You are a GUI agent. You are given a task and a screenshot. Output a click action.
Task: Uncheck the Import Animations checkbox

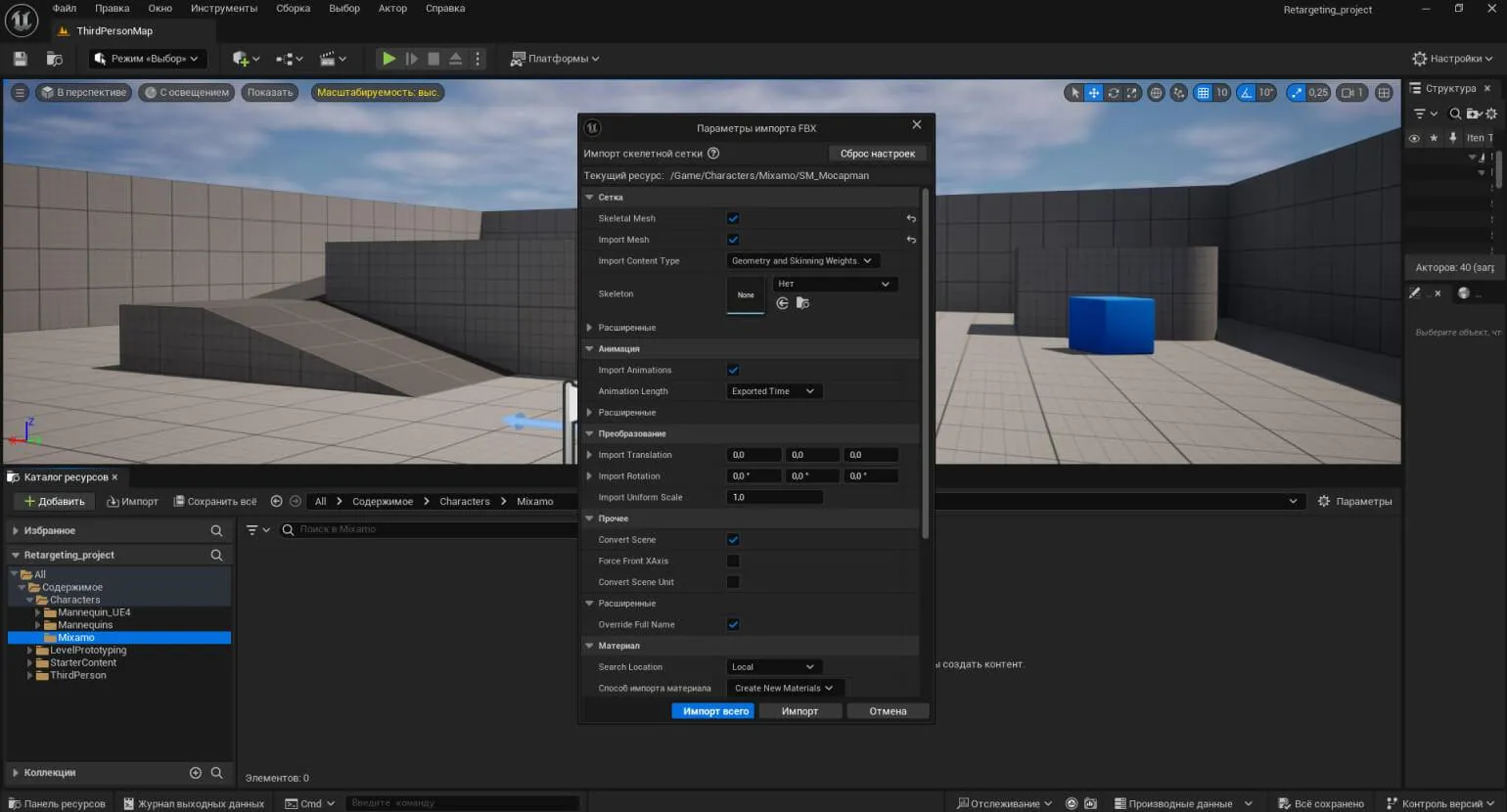click(x=733, y=370)
